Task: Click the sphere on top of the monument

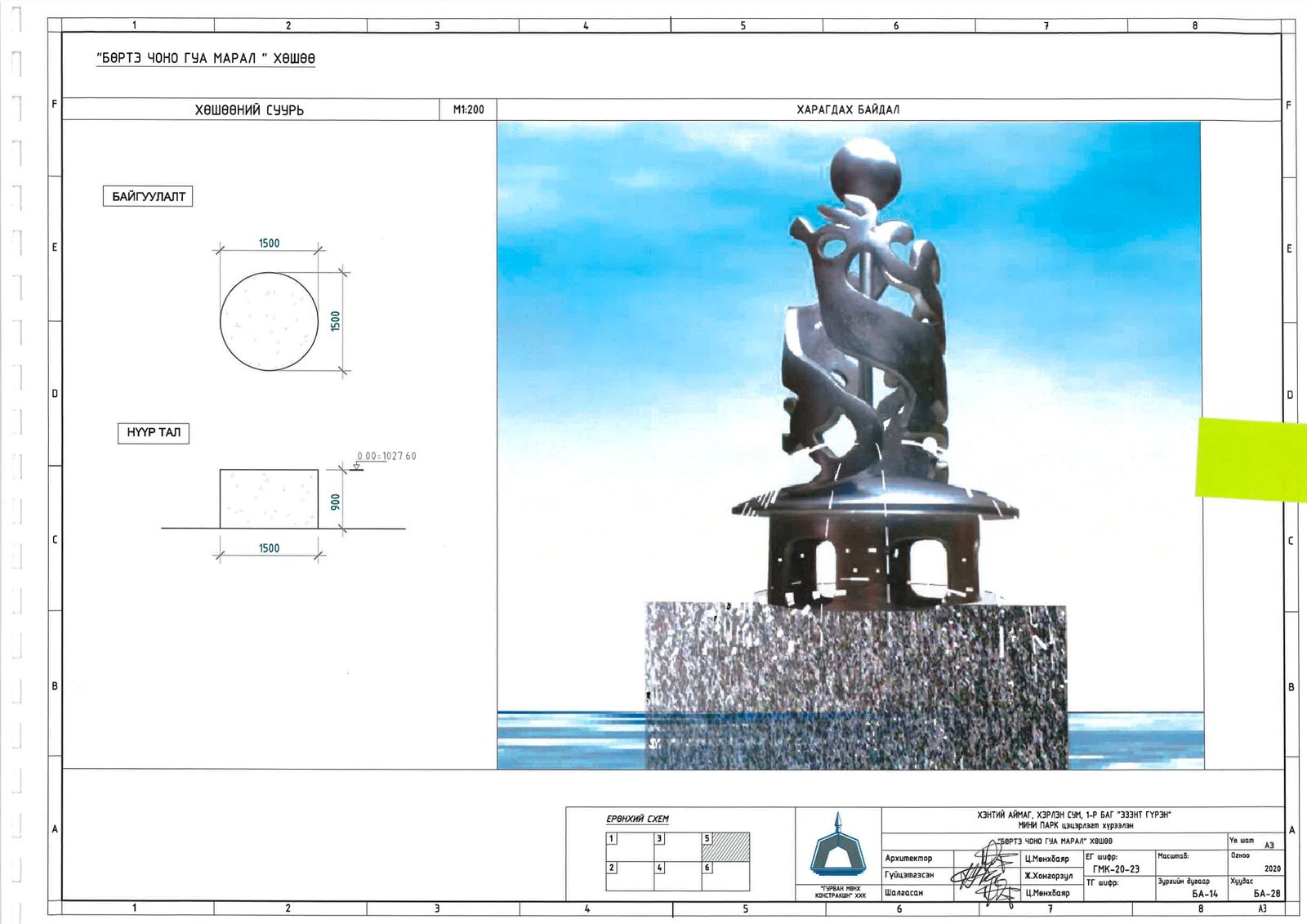Action: (x=864, y=169)
